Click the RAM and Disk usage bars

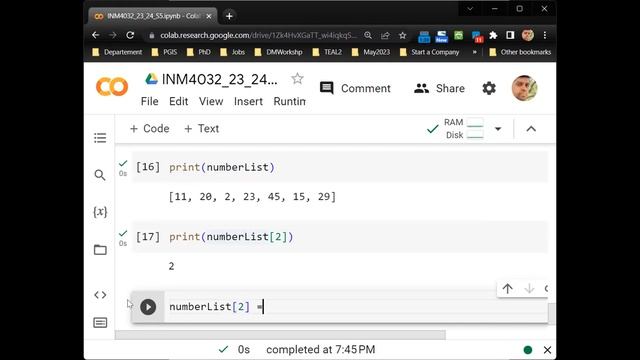(464, 129)
